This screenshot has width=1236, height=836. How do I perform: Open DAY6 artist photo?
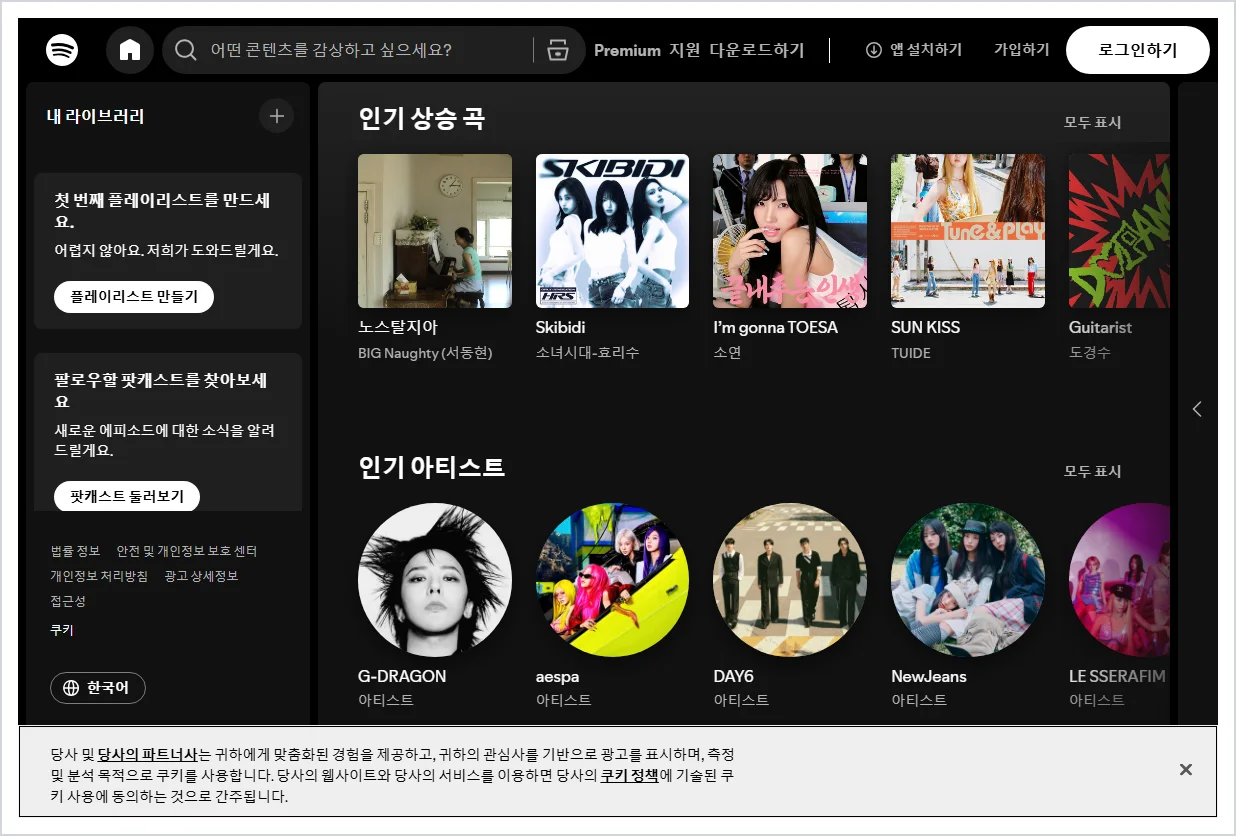pos(790,580)
